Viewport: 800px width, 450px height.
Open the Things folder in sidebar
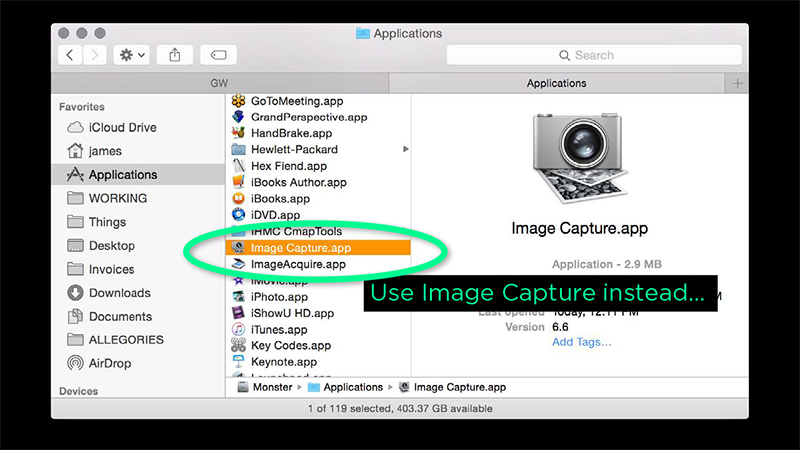96,222
